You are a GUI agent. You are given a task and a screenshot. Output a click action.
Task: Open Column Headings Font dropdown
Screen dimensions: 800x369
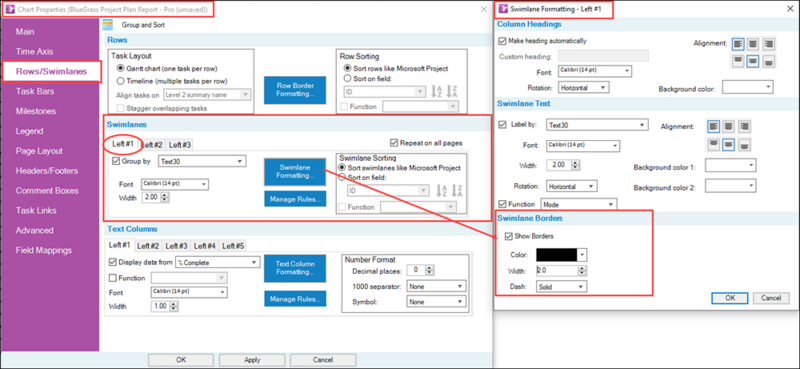pyautogui.click(x=595, y=70)
